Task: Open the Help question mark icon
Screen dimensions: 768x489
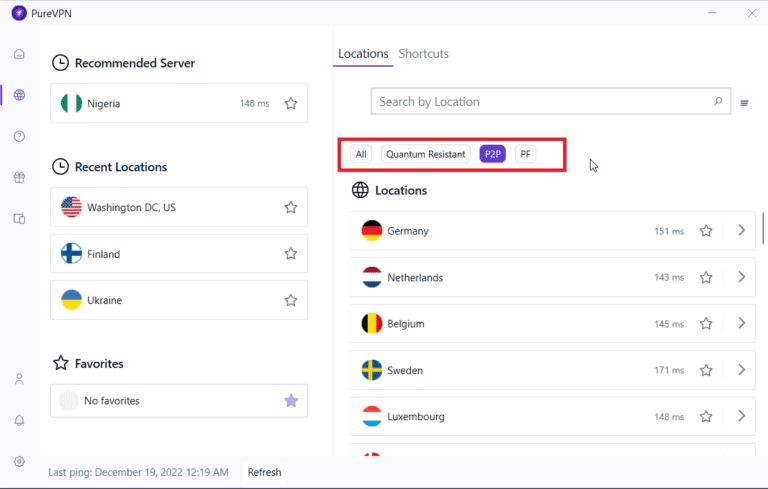Action: (x=19, y=136)
